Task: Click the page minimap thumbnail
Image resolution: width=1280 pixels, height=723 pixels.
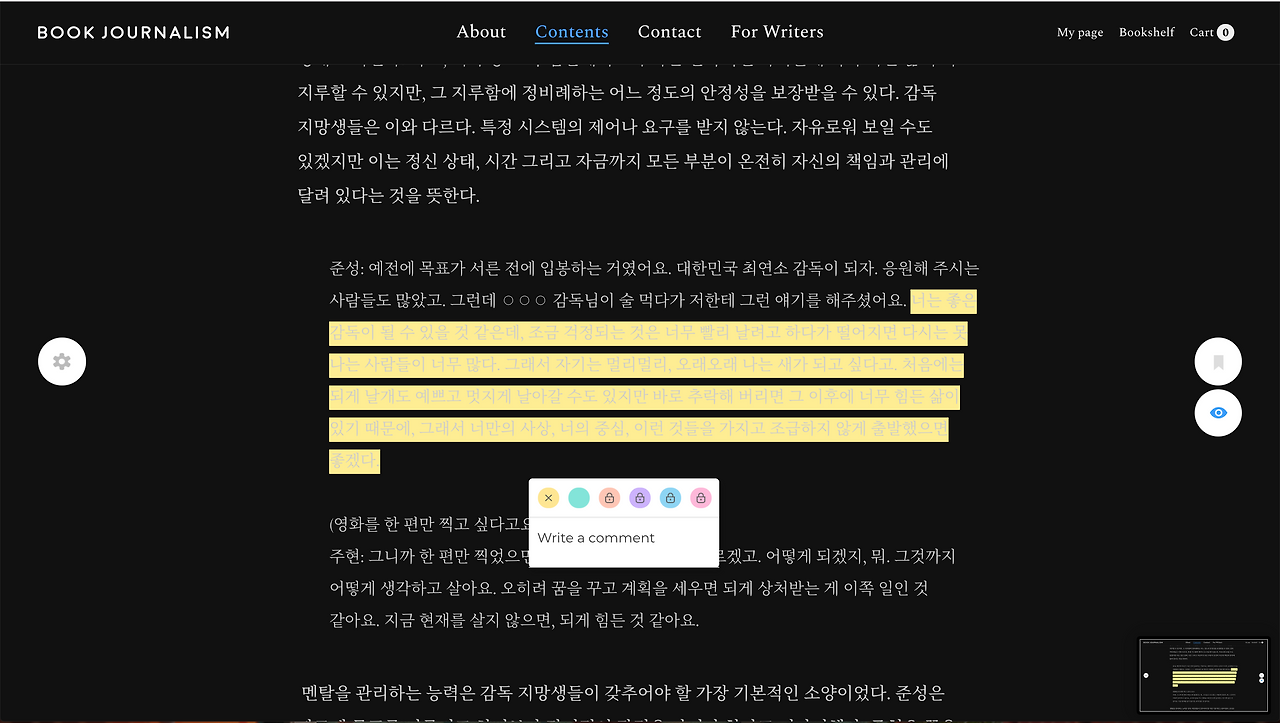Action: tap(1202, 674)
